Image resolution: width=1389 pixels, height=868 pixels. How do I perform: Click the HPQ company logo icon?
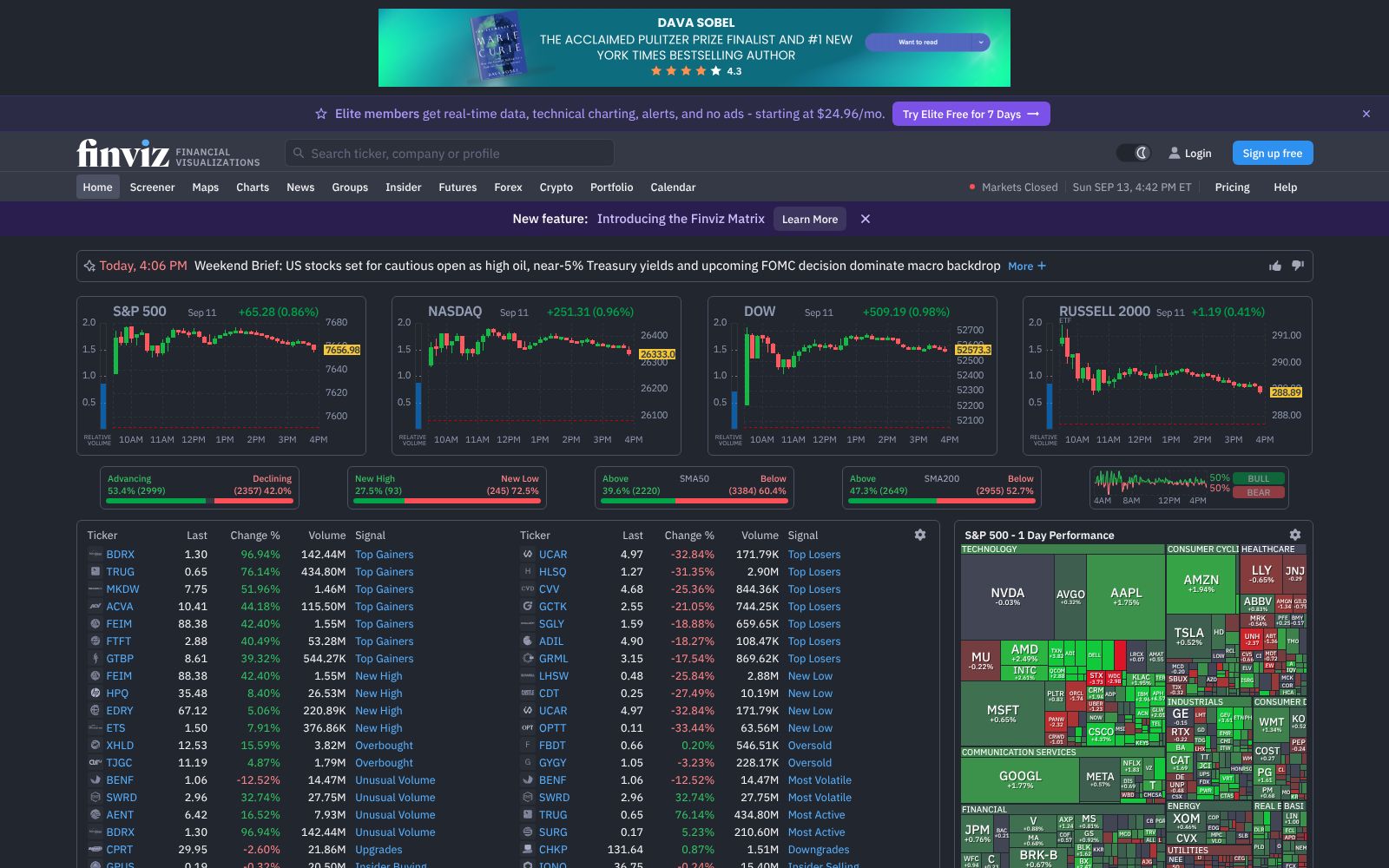[95, 693]
